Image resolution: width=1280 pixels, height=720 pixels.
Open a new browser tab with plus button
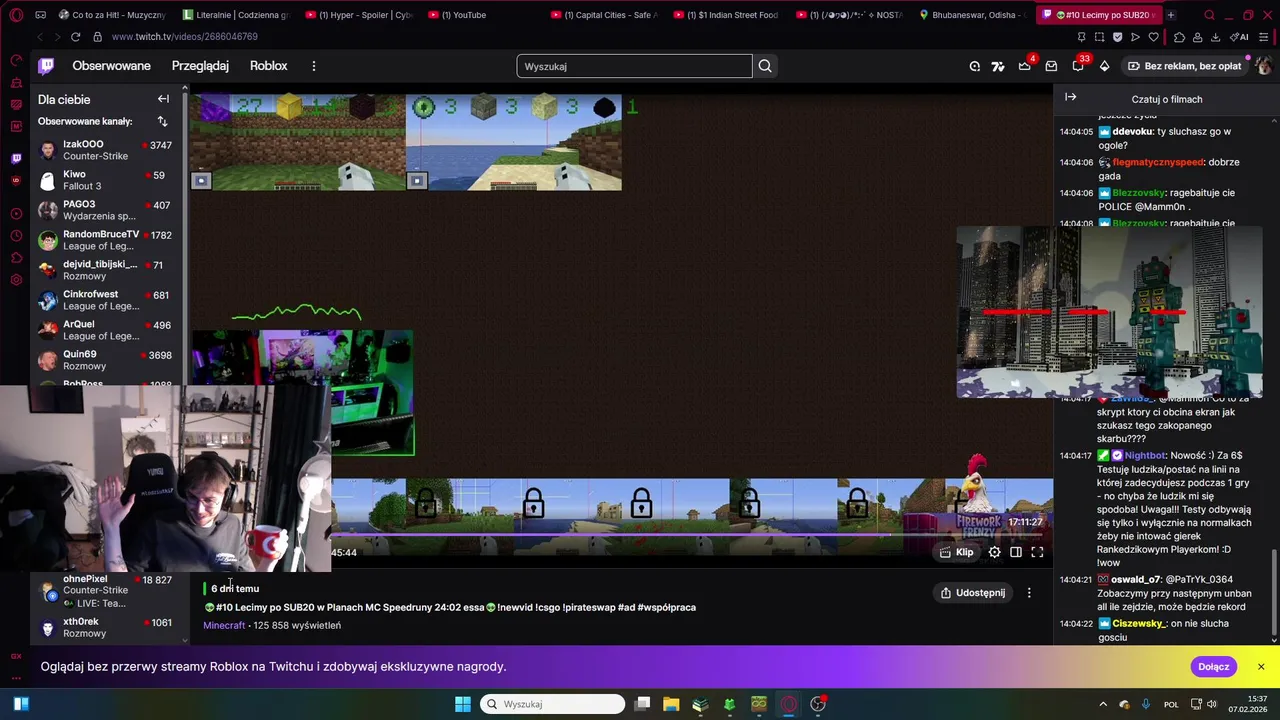(1171, 15)
